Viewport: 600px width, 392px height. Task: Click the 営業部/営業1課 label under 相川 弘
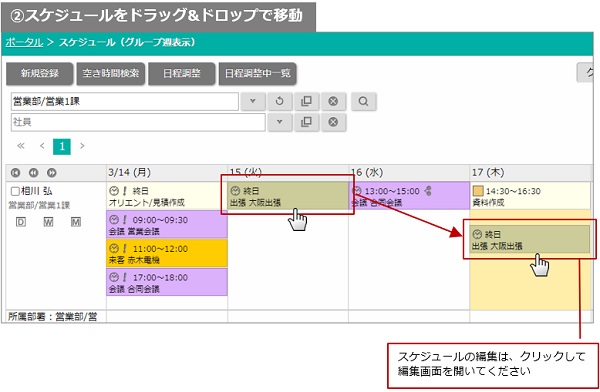pyautogui.click(x=39, y=206)
